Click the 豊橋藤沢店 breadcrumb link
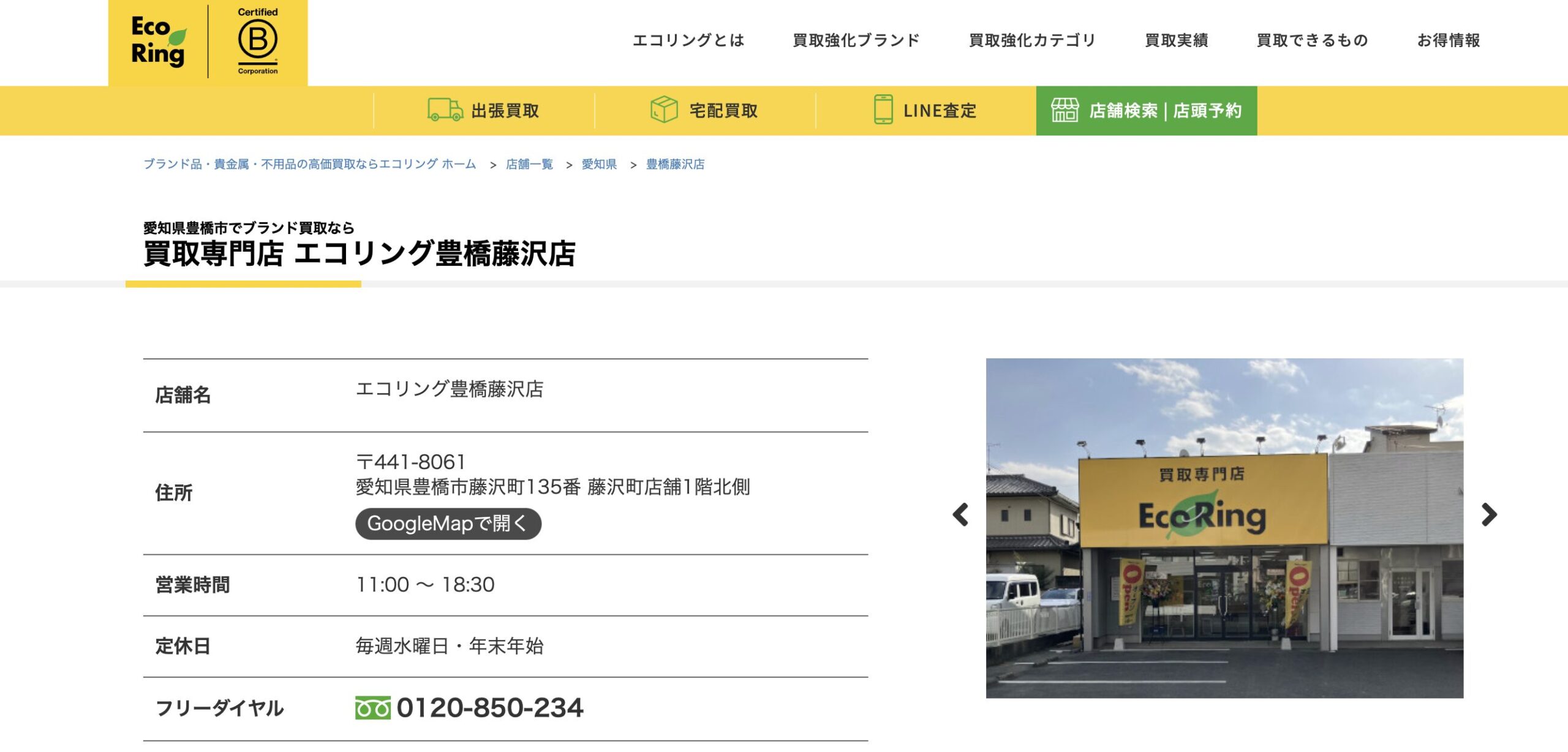The height and width of the screenshot is (752, 1568). tap(675, 164)
